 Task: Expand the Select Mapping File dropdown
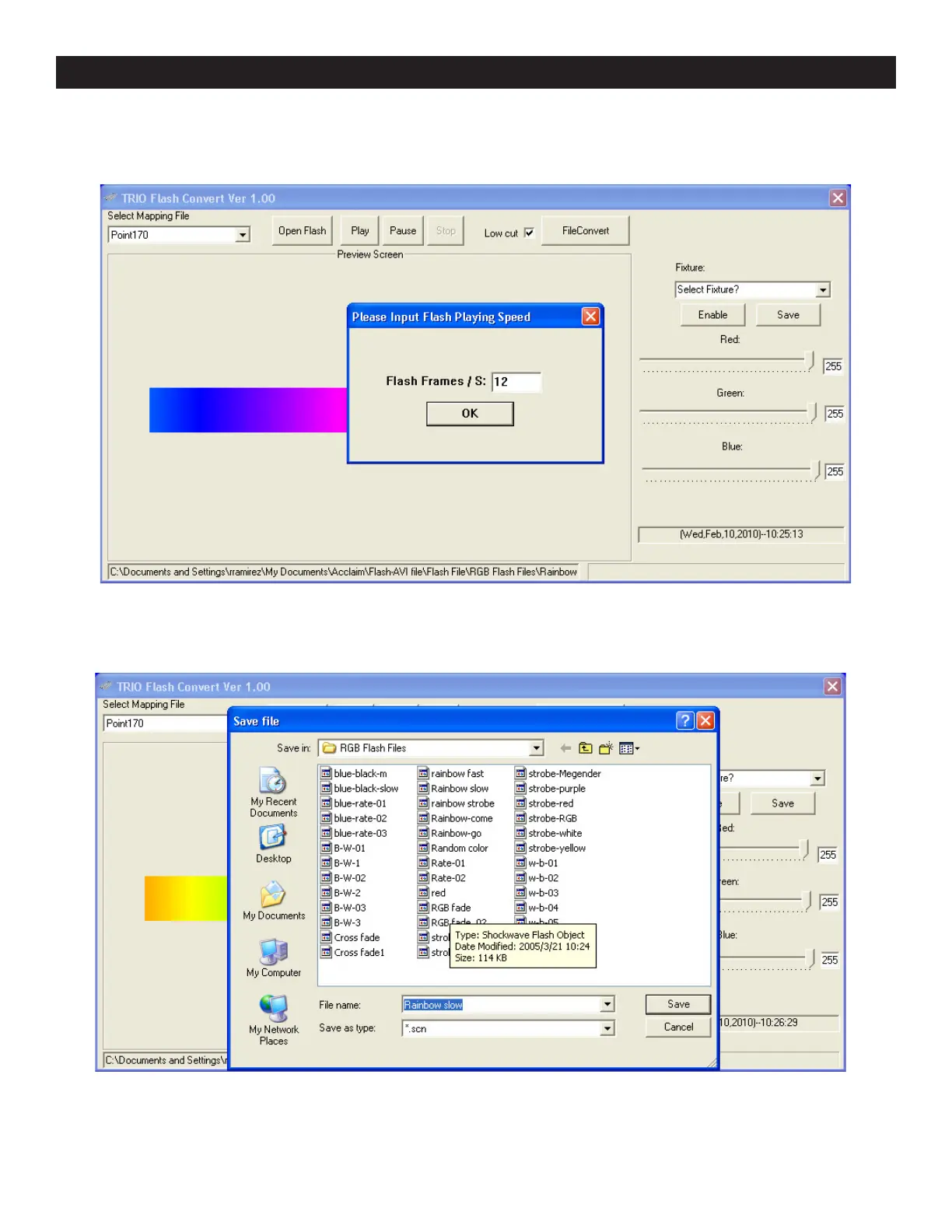243,235
